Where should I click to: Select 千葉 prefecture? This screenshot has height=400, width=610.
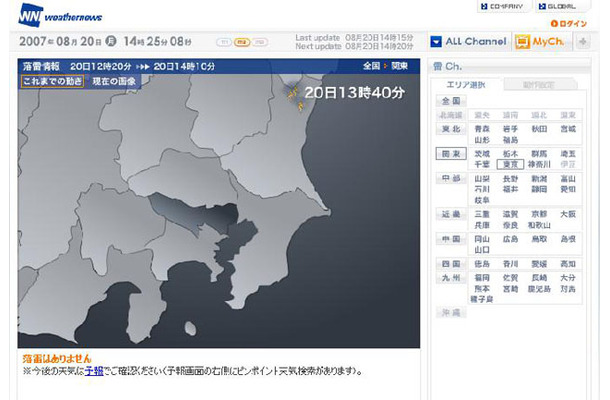(482, 164)
